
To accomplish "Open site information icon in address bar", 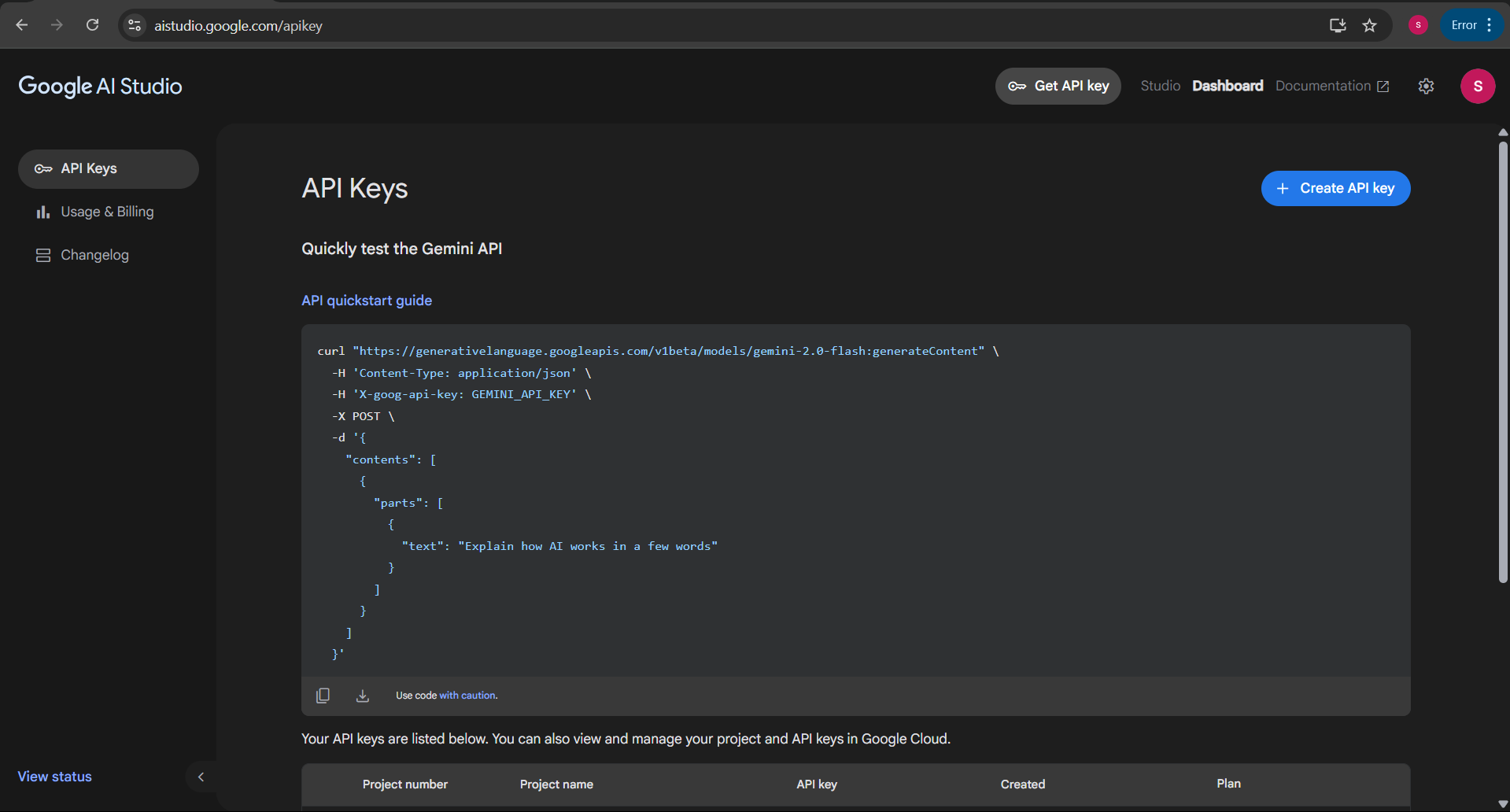I will [x=135, y=25].
